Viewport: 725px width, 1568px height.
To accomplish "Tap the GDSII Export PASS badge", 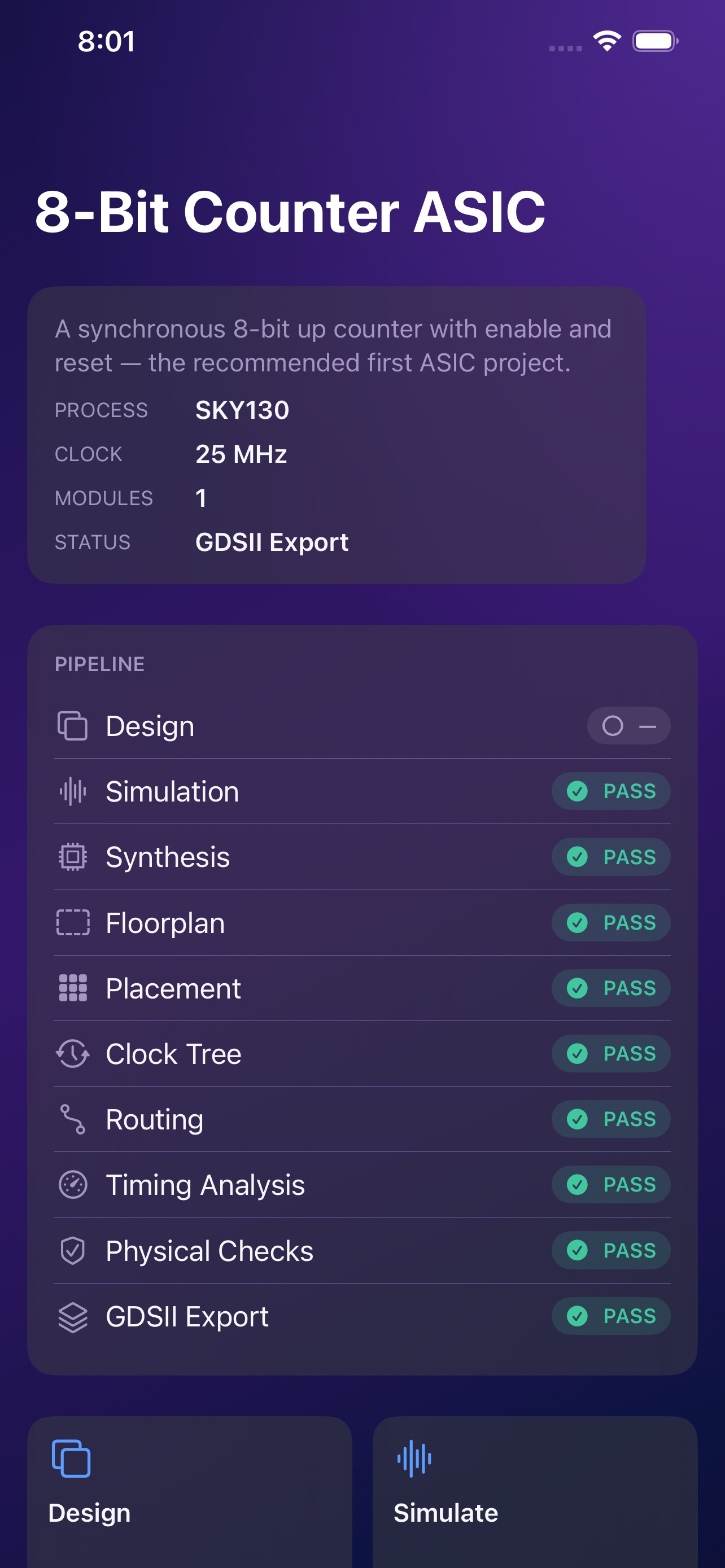I will (611, 1316).
